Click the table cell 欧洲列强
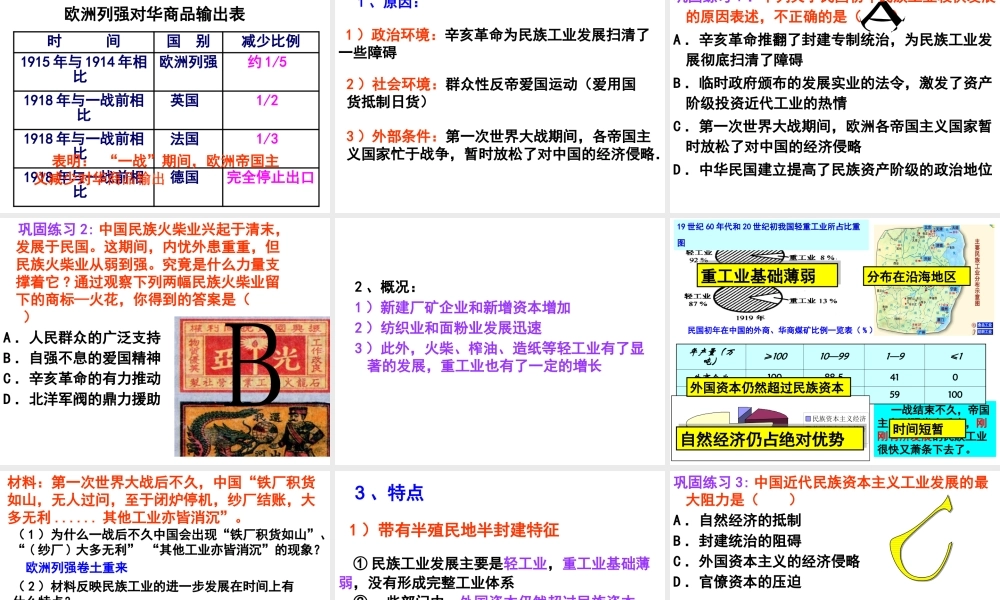 click(188, 62)
